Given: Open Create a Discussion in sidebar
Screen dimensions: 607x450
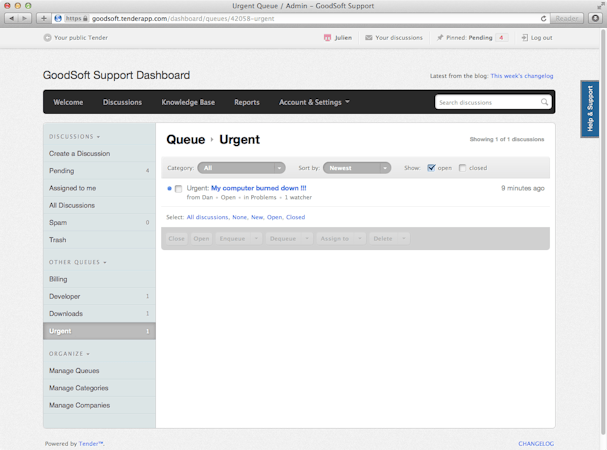Looking at the screenshot, I should [99, 153].
